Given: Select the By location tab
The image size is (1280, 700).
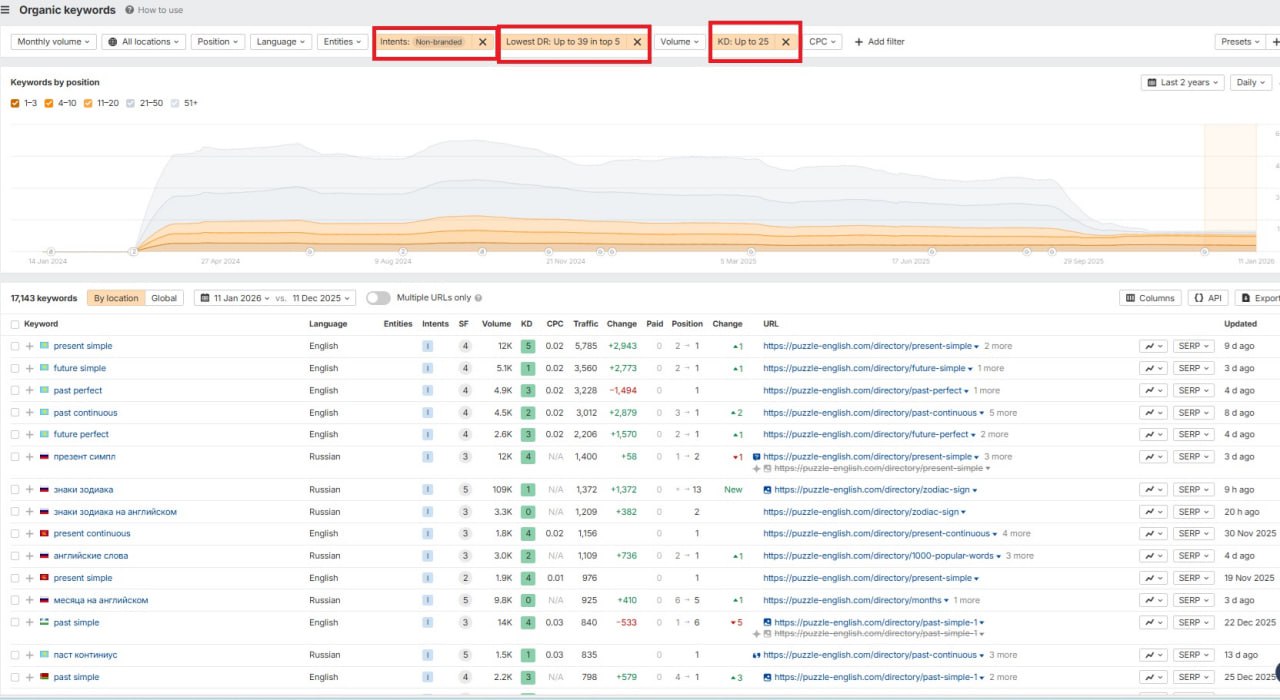Looking at the screenshot, I should [116, 298].
